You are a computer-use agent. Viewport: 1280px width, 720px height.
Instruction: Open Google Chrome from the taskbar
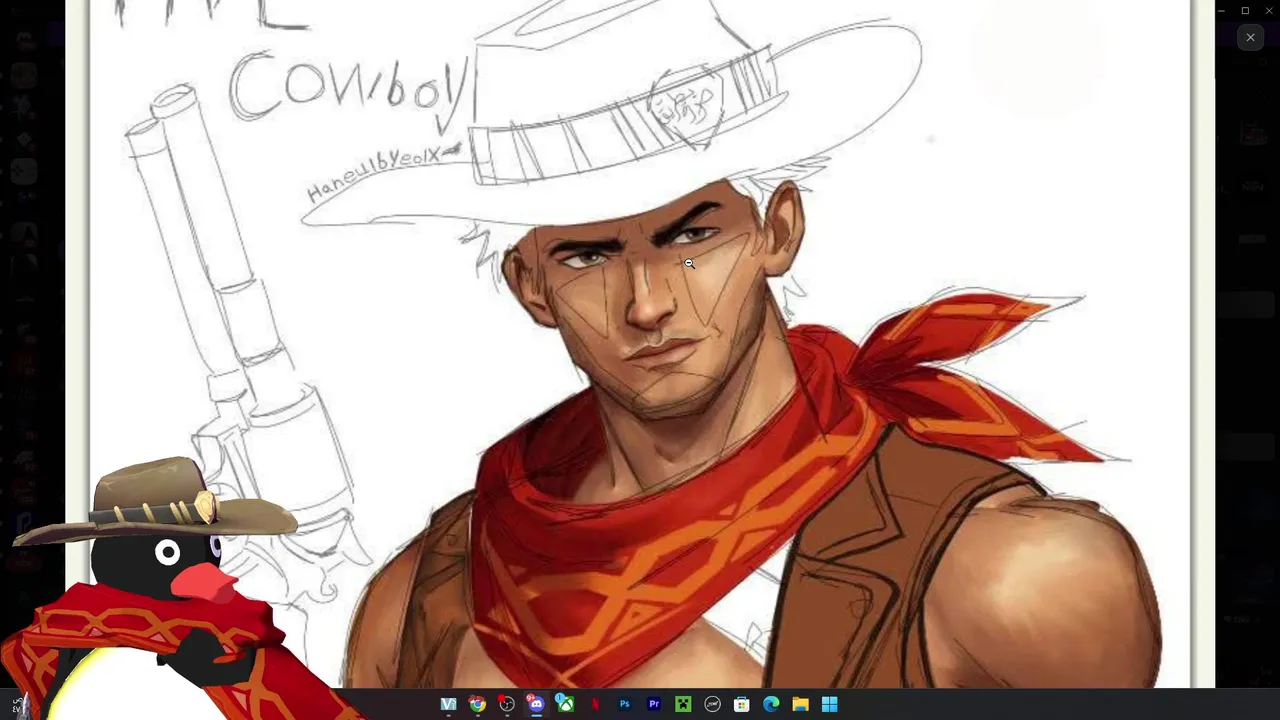(478, 705)
